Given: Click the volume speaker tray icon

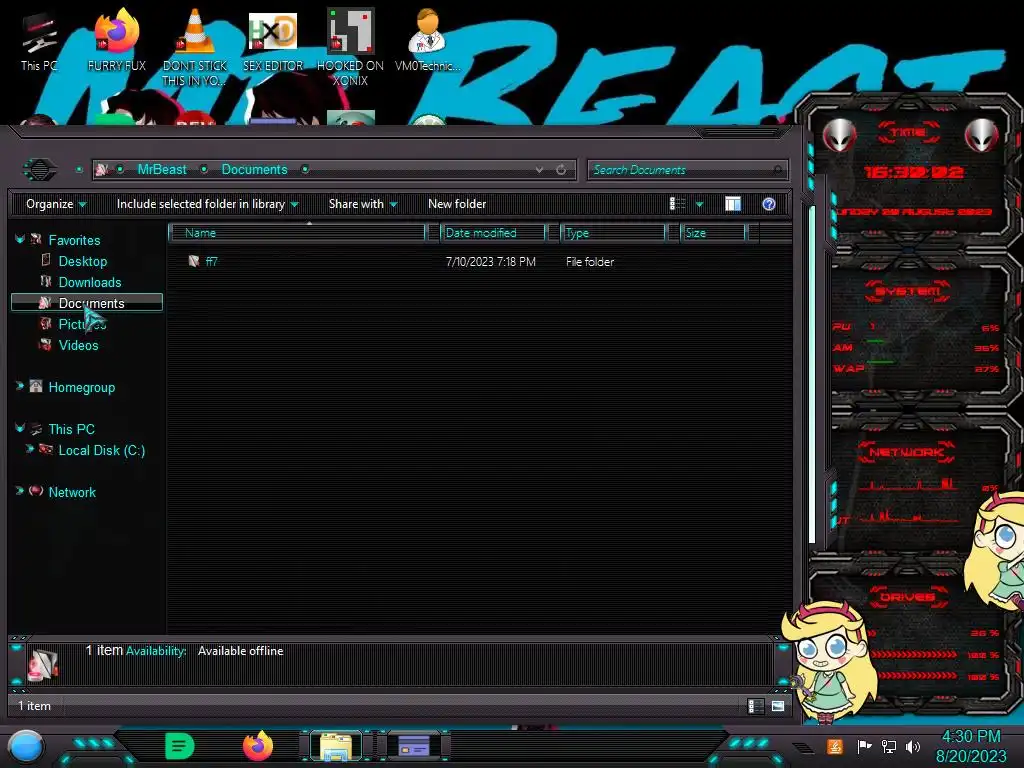Looking at the screenshot, I should click(x=913, y=746).
